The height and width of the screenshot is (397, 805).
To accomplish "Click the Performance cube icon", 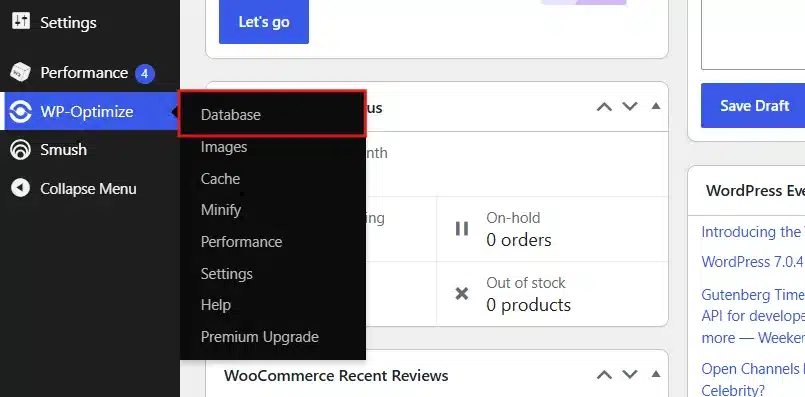I will pos(21,72).
